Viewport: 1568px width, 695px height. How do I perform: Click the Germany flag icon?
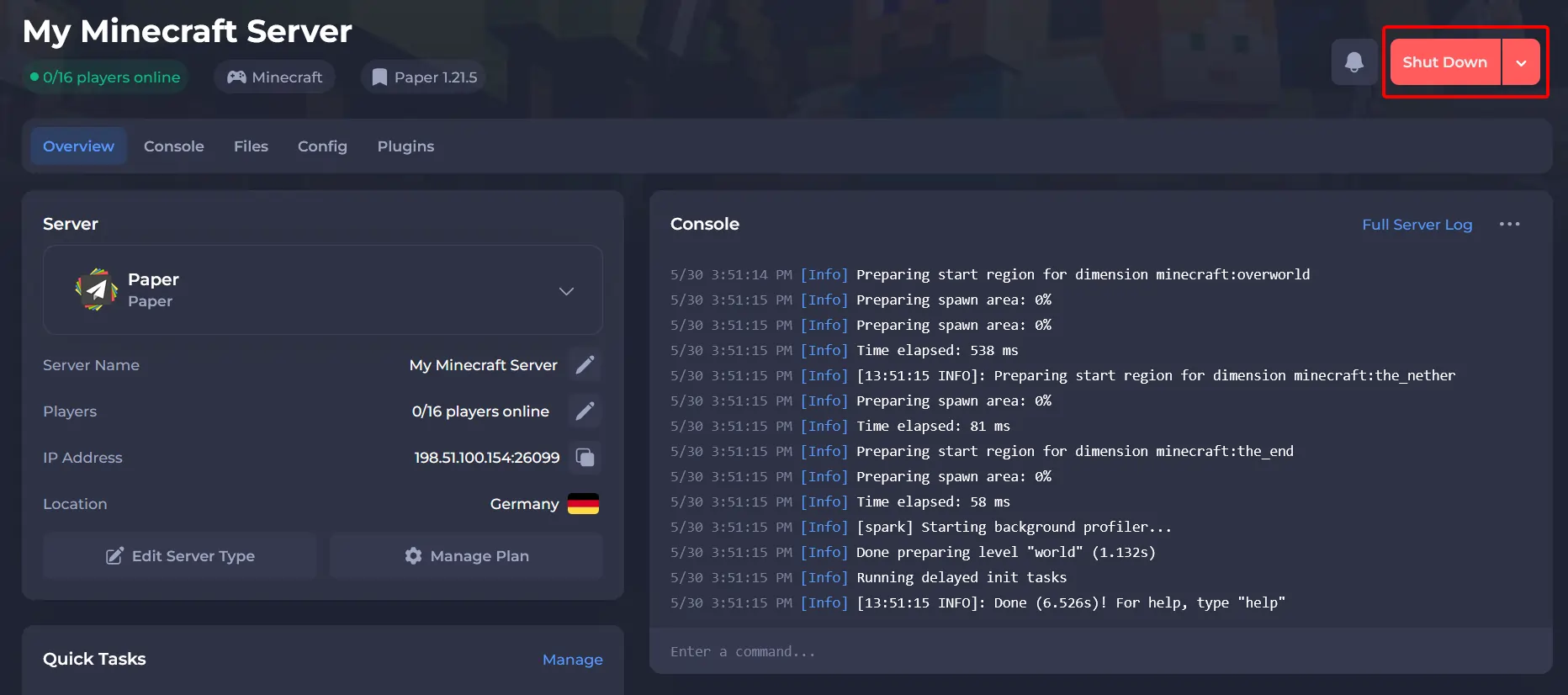(x=583, y=503)
